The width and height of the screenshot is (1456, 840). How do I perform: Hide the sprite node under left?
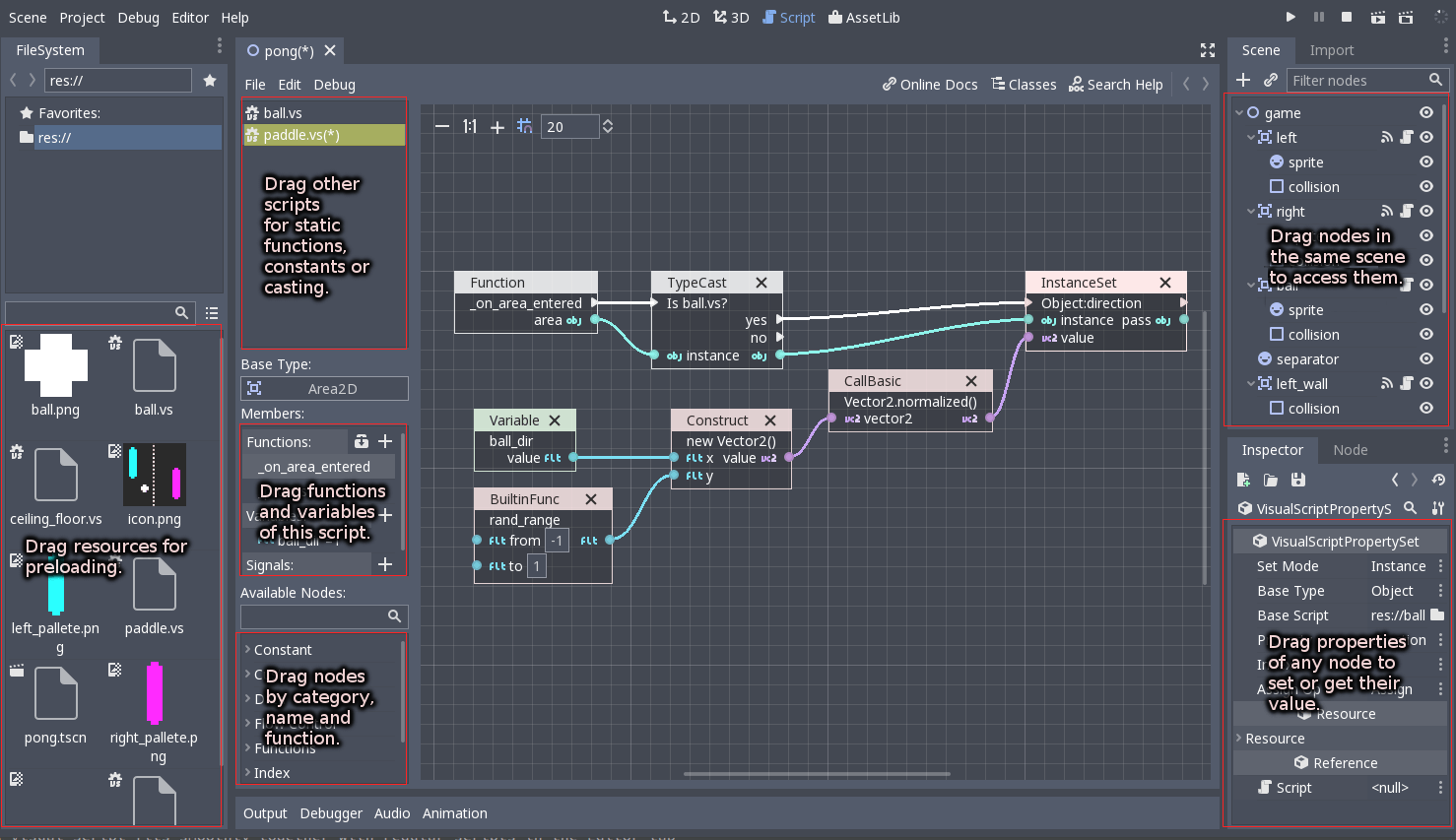pyautogui.click(x=1425, y=162)
